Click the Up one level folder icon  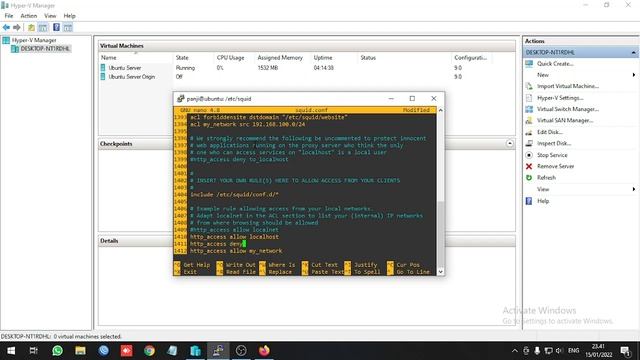[31, 27]
